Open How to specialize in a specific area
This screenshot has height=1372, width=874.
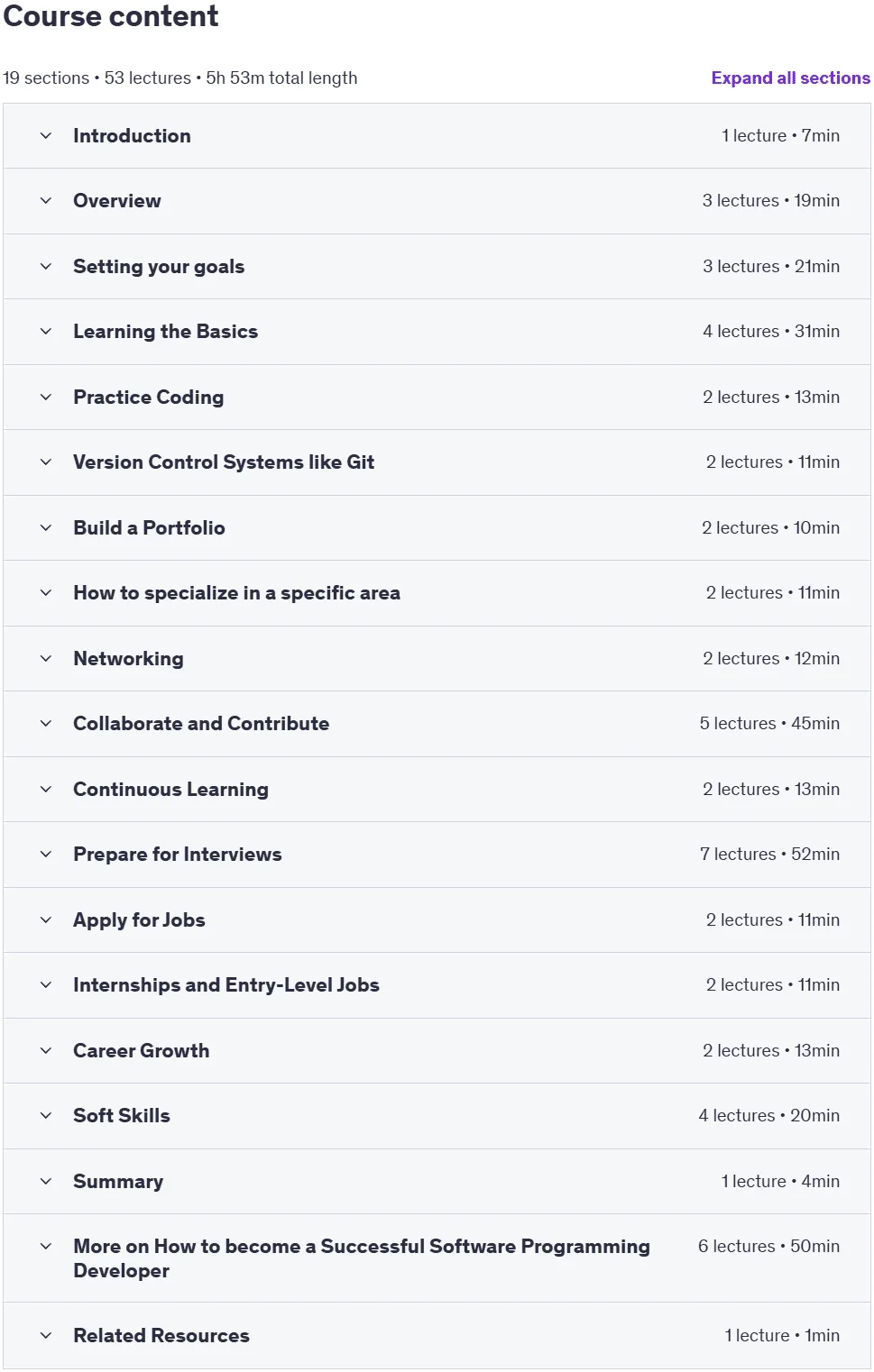(x=437, y=593)
